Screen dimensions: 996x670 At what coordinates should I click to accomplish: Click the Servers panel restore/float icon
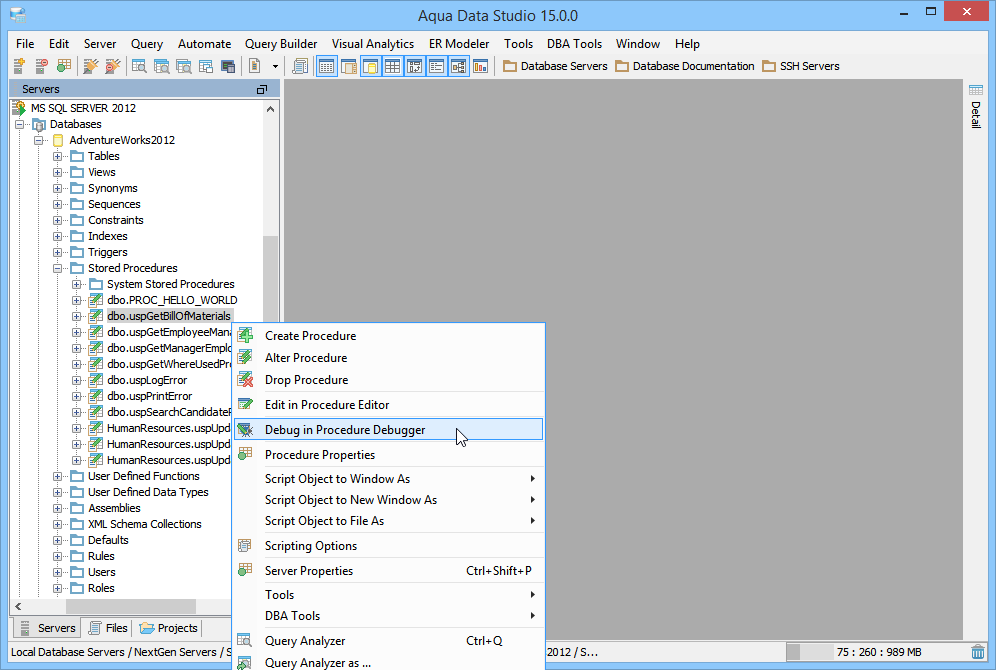(x=262, y=90)
